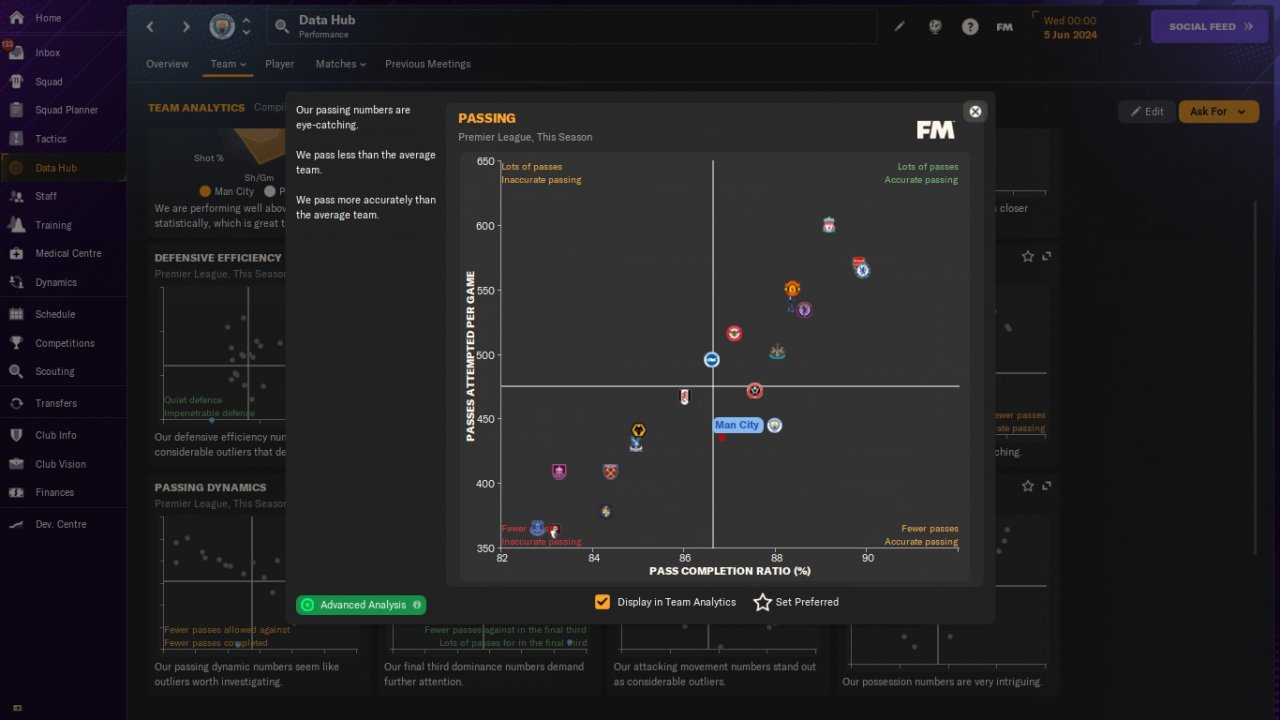The width and height of the screenshot is (1280, 720).
Task: Select the Data Hub sidebar icon
Action: click(16, 168)
